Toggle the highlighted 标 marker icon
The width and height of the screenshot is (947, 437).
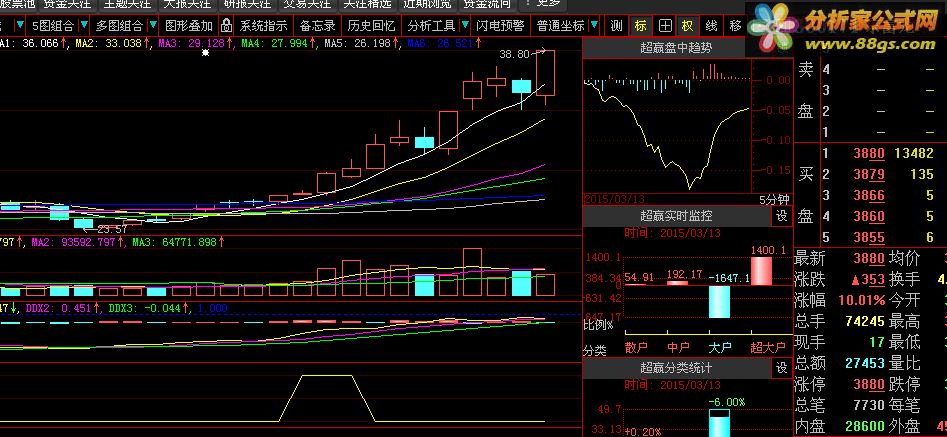tap(641, 26)
